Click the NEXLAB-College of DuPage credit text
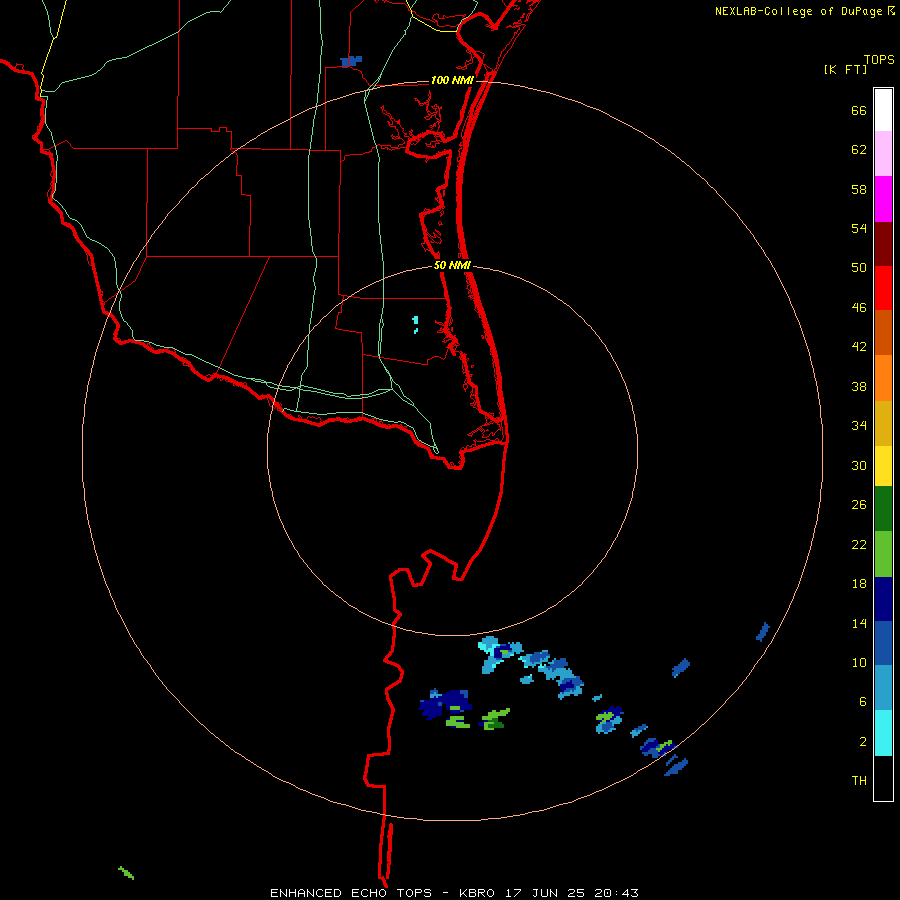Viewport: 900px width, 900px height. tap(798, 11)
